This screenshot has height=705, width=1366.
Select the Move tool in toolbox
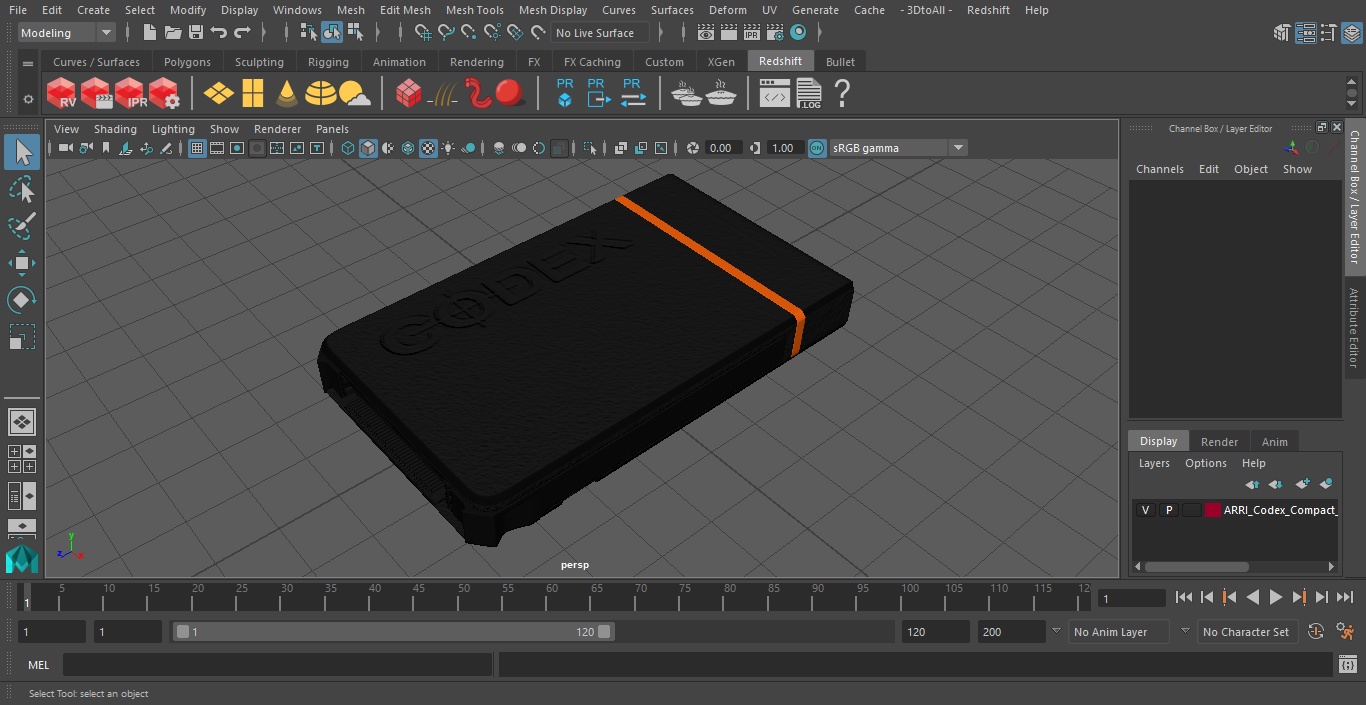coord(21,263)
